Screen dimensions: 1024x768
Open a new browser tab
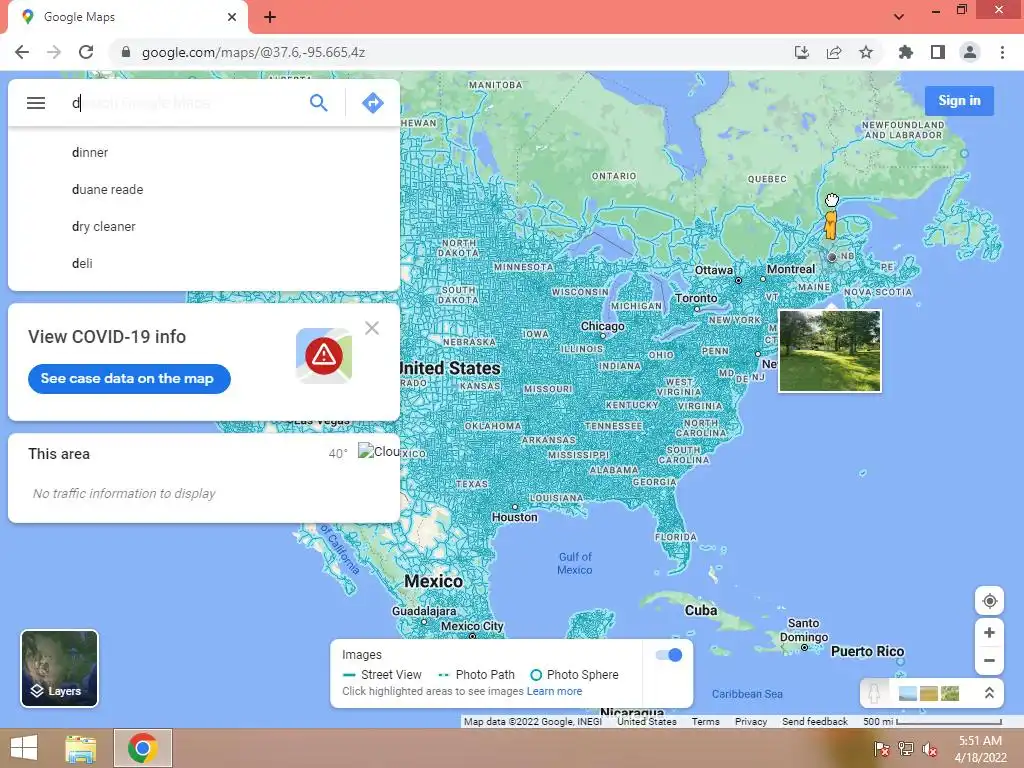click(x=270, y=17)
